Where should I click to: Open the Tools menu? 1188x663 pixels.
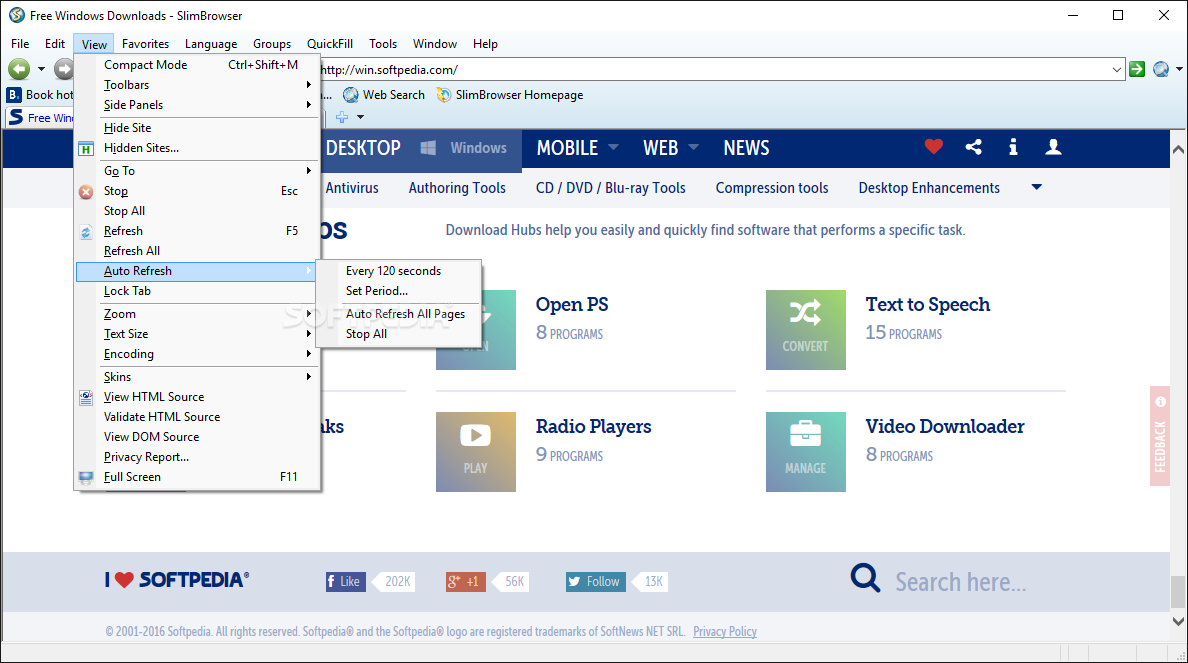[x=383, y=44]
